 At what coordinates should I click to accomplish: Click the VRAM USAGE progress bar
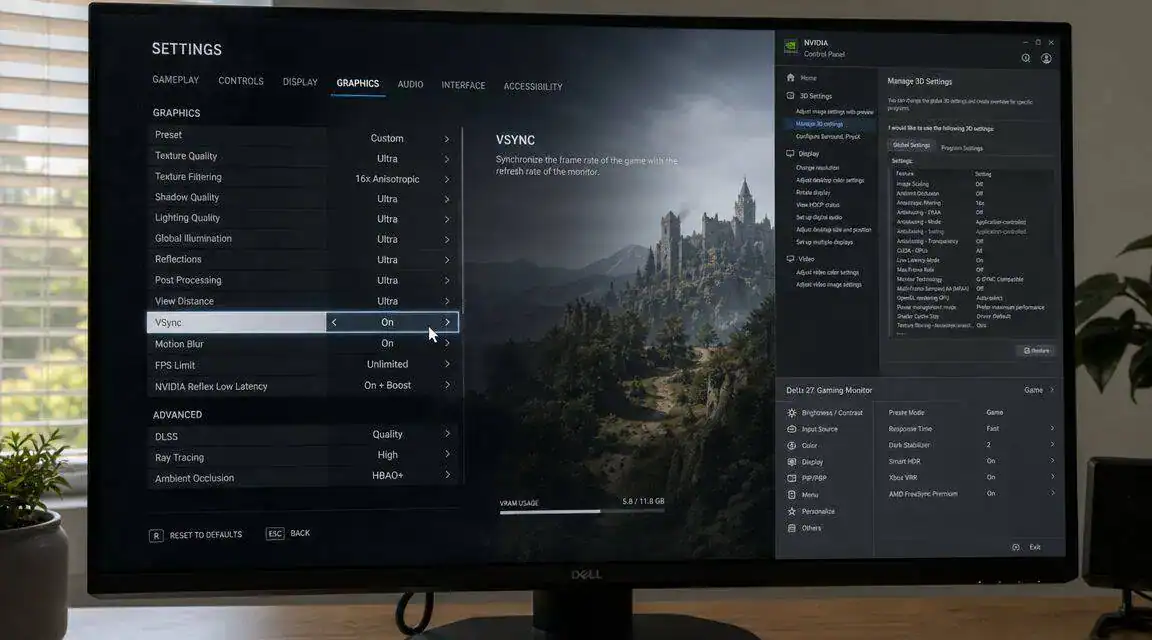tap(582, 511)
